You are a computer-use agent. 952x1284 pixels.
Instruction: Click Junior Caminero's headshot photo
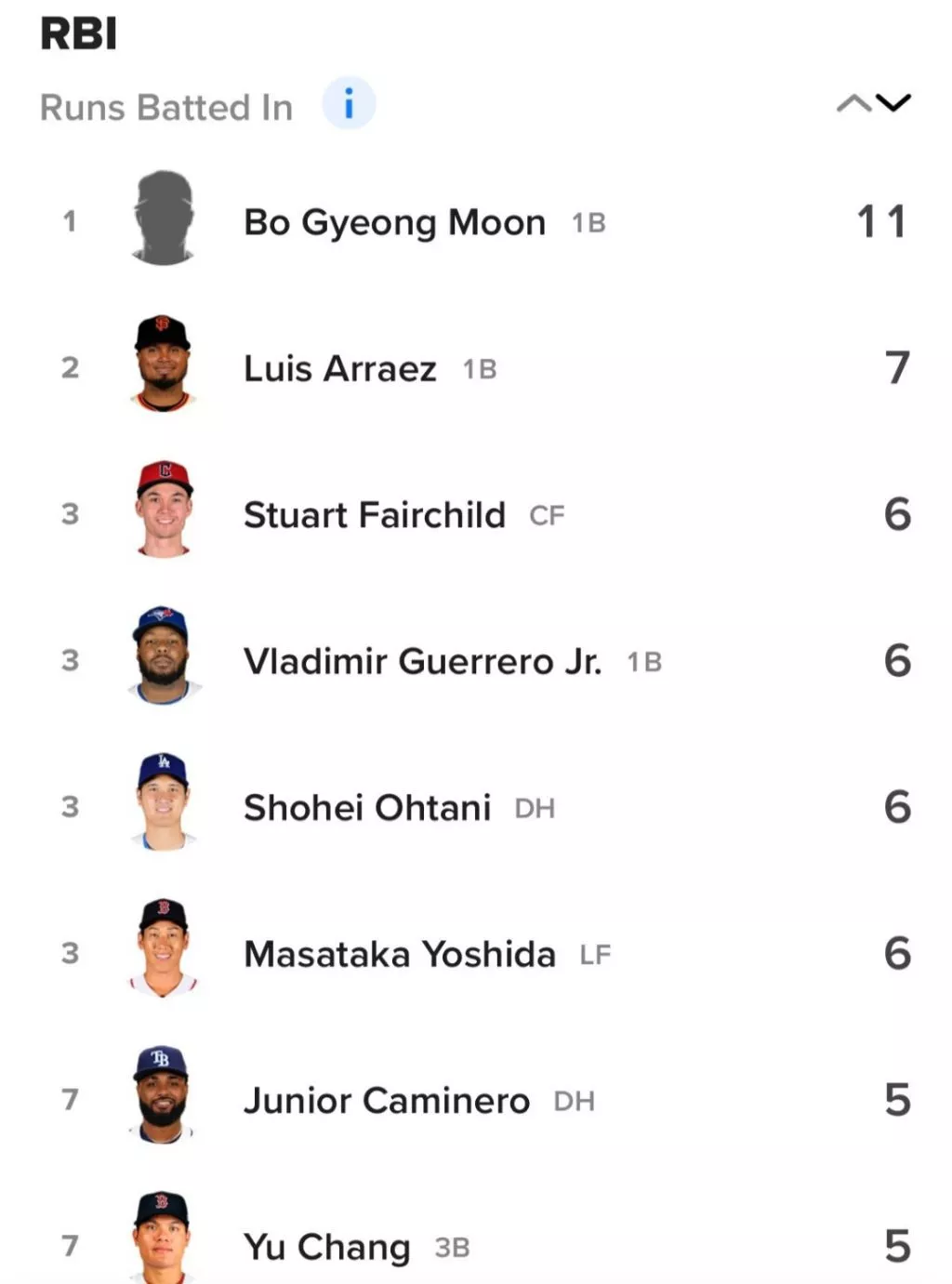(163, 1095)
